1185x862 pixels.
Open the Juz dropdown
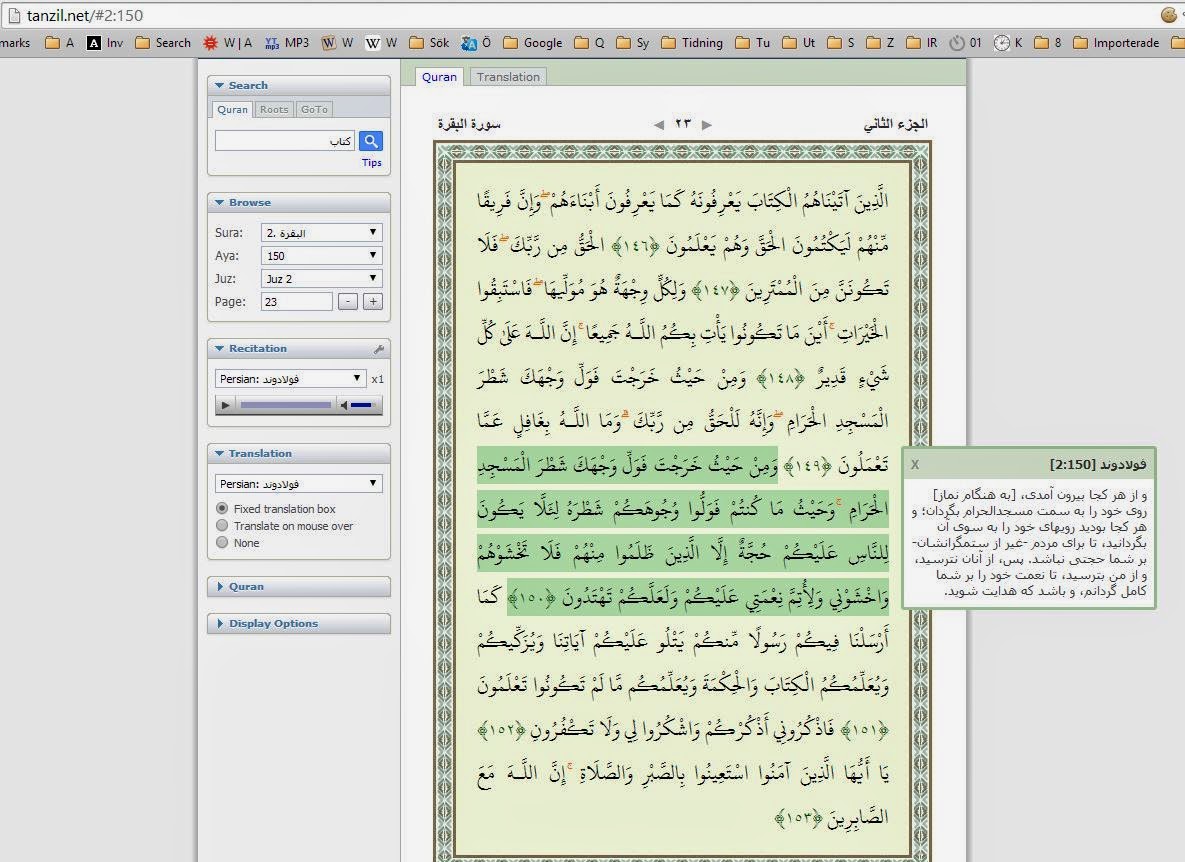321,279
